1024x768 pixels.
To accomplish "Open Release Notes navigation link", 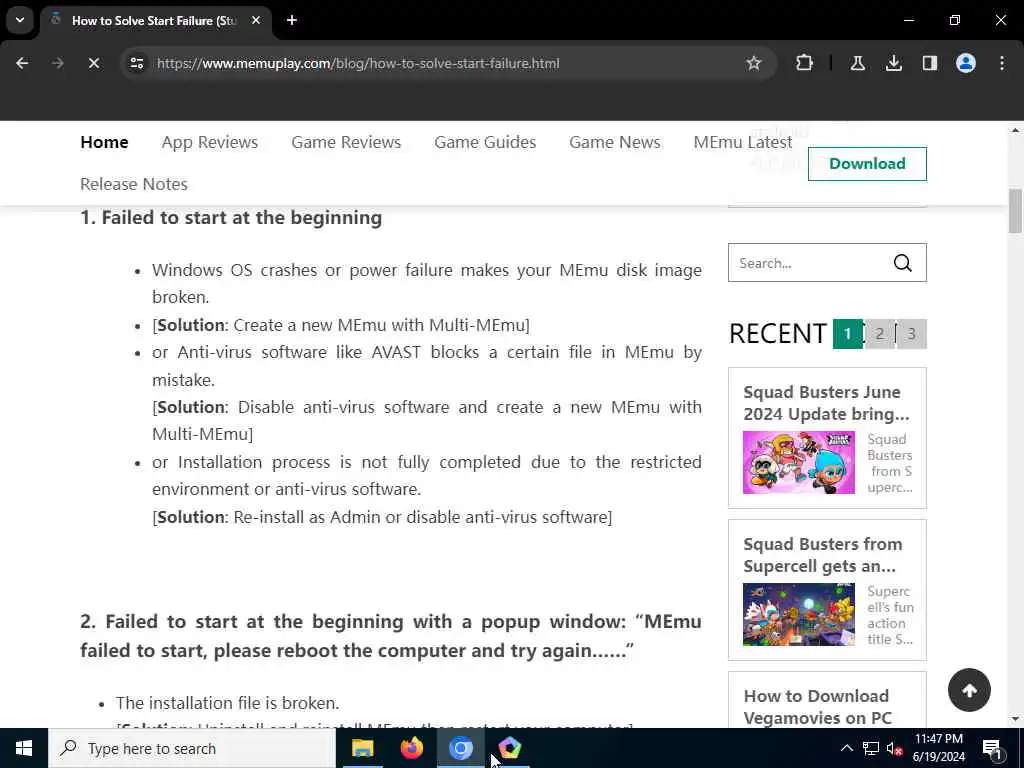I will pyautogui.click(x=134, y=184).
